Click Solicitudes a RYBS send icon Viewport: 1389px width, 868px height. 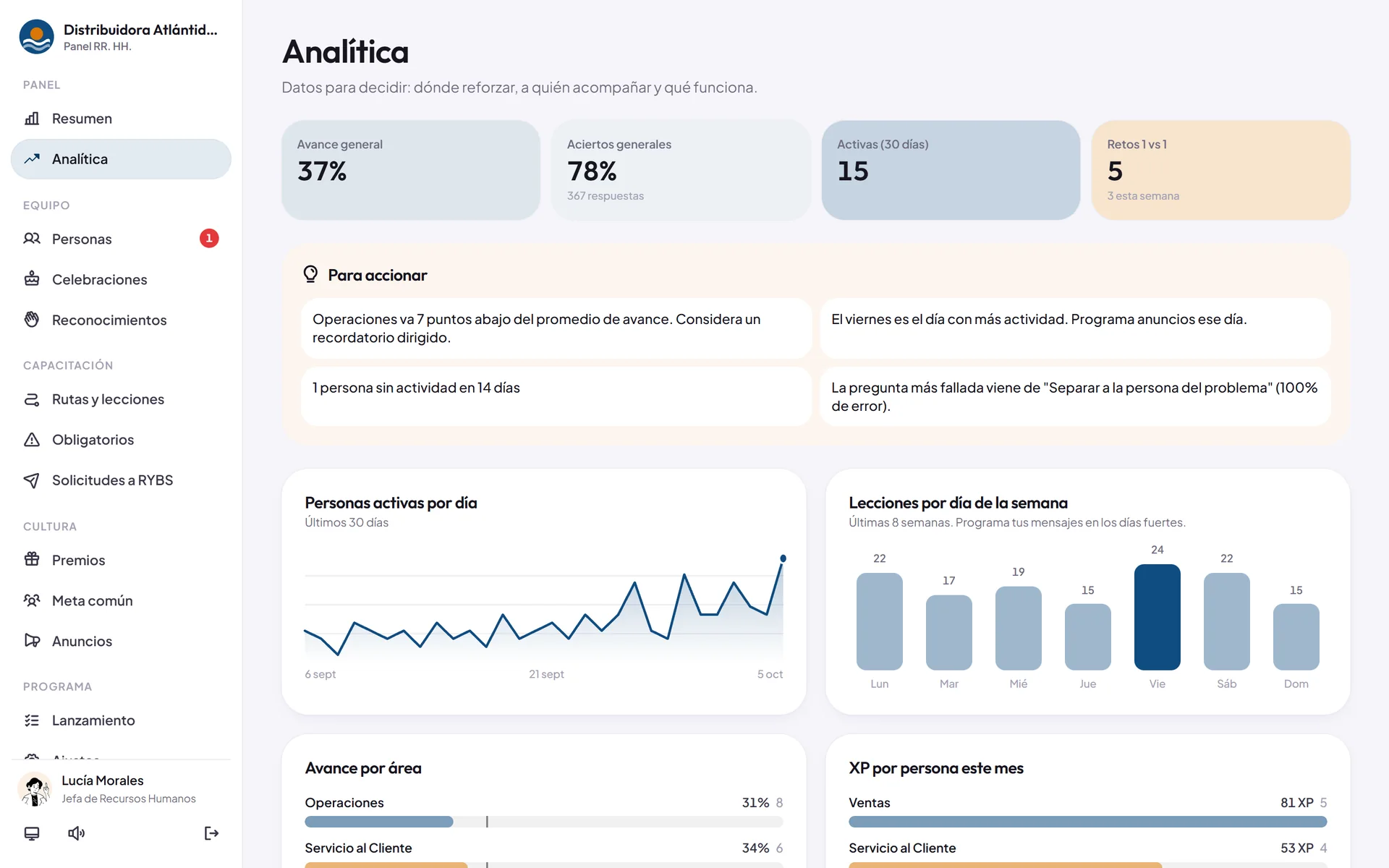coord(32,480)
